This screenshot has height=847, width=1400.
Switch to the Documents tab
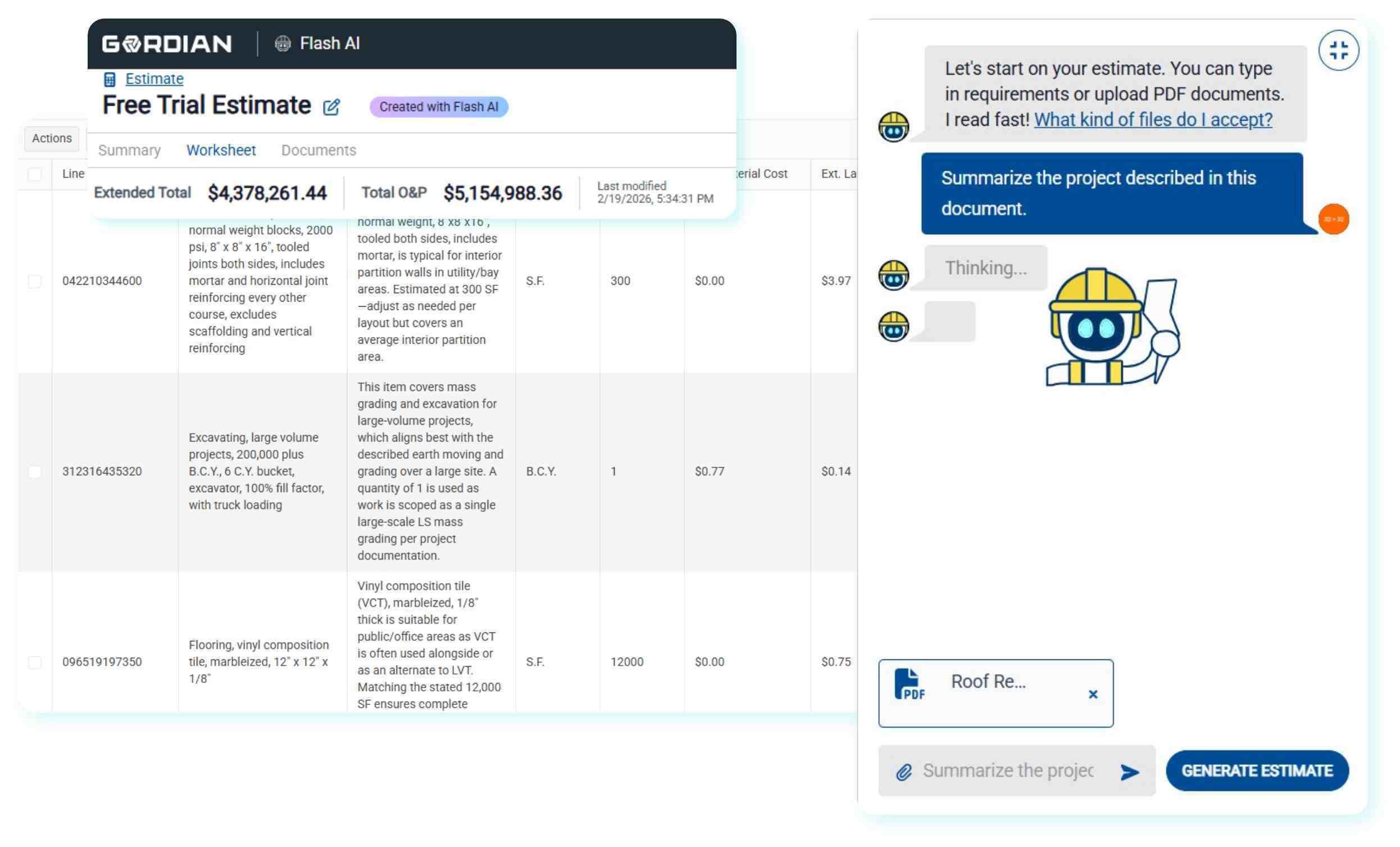tap(319, 151)
